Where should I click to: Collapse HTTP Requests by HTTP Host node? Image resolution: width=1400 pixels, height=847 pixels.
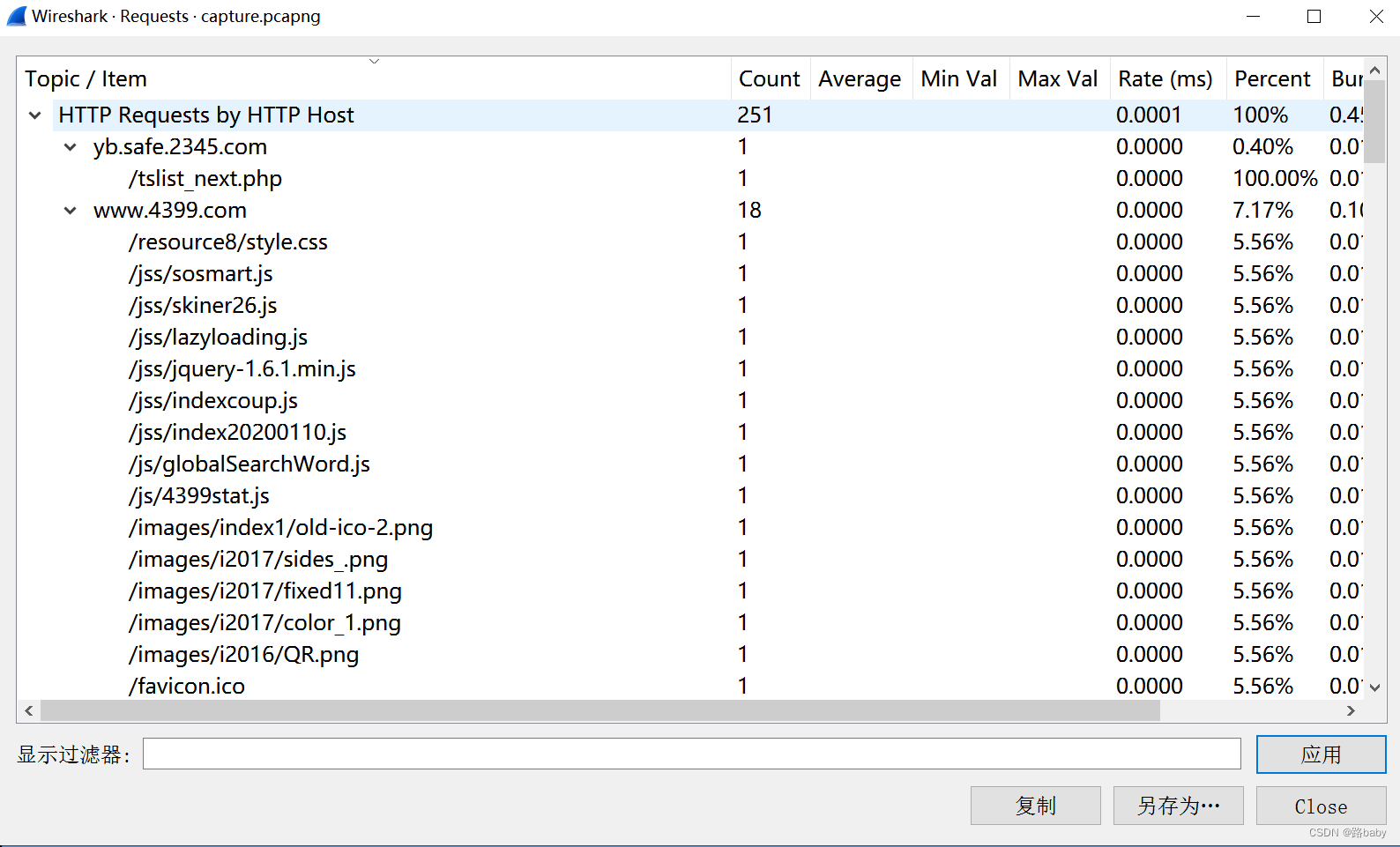pyautogui.click(x=35, y=115)
